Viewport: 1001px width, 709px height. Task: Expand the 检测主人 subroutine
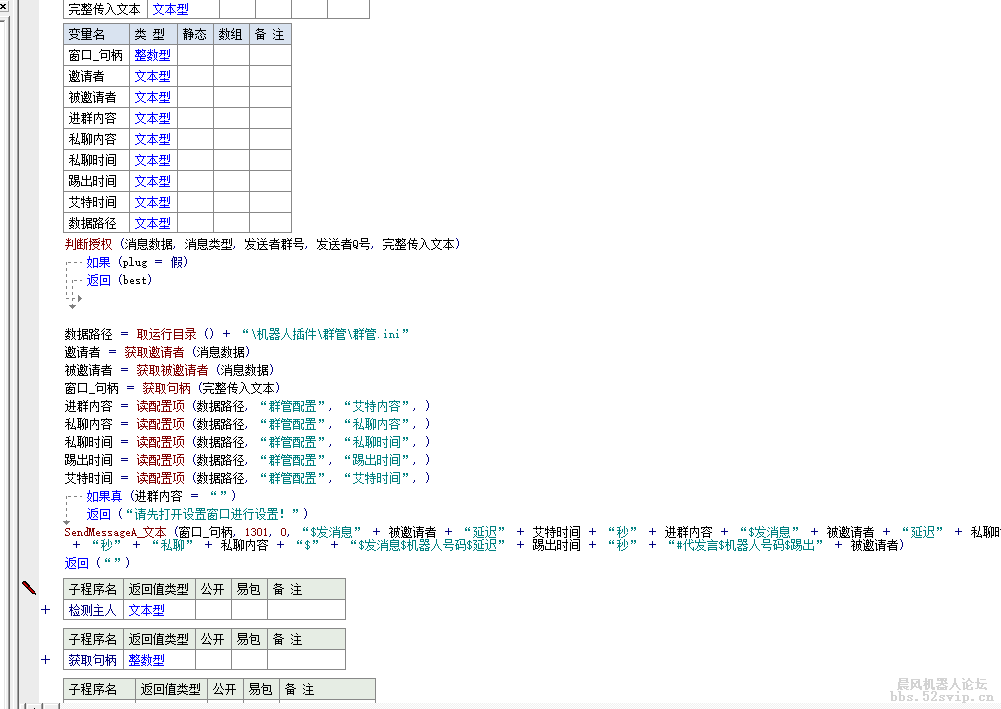46,610
